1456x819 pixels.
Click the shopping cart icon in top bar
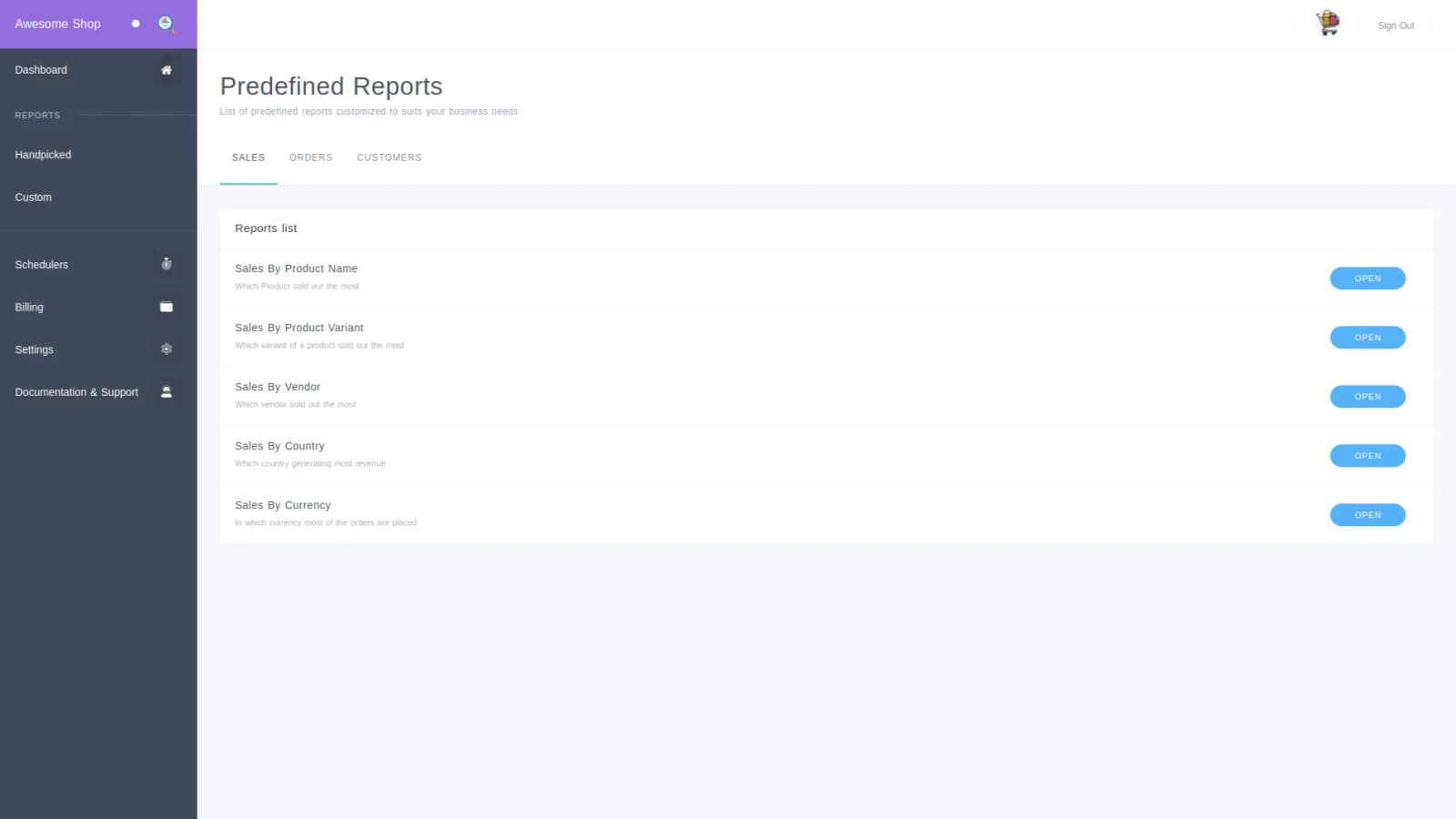[1329, 24]
